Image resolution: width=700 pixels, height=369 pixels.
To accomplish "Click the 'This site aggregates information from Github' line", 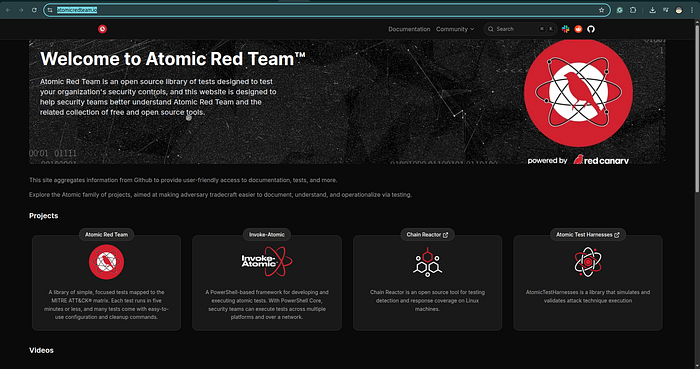I will [183, 180].
